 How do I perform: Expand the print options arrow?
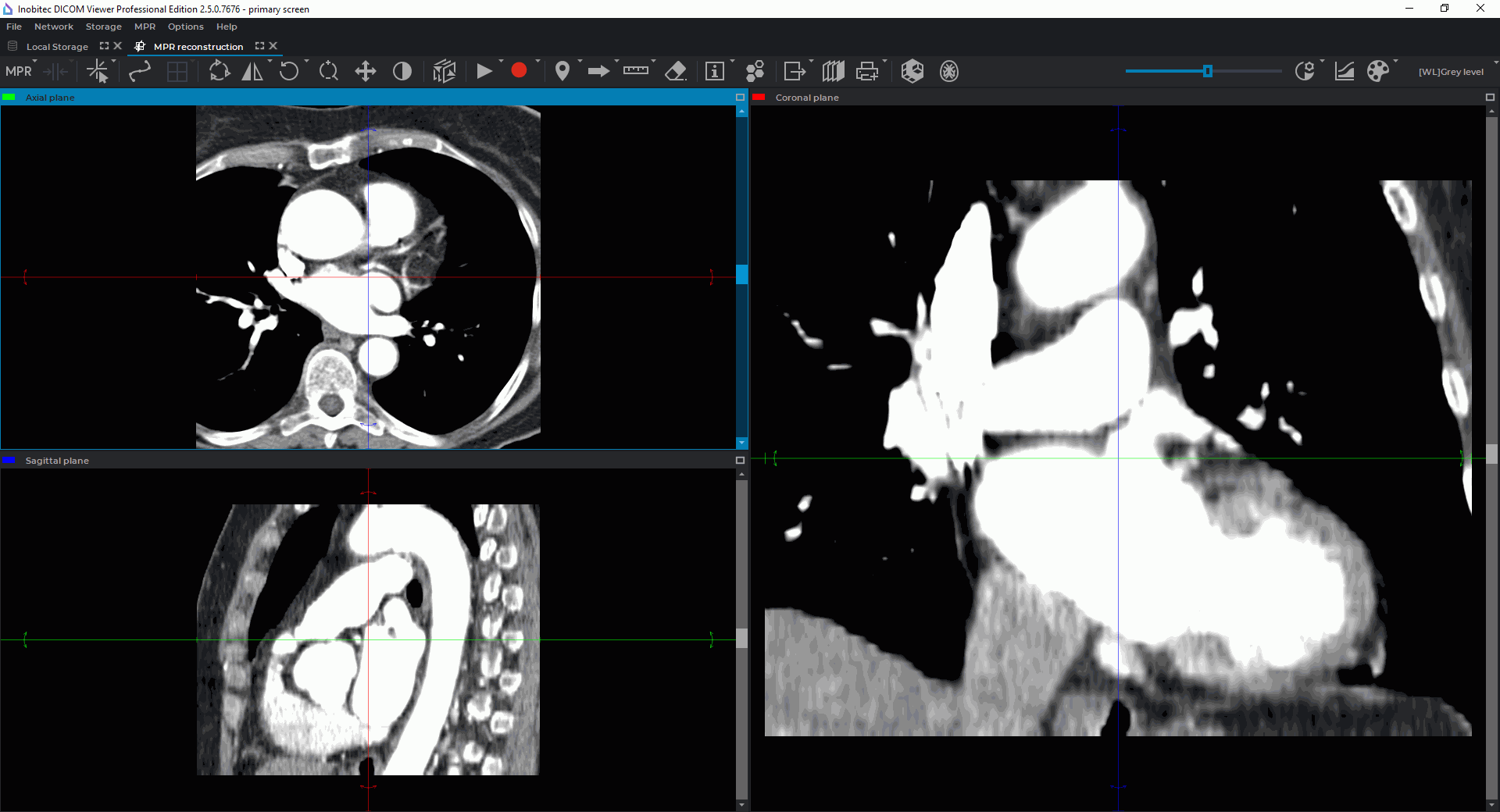[885, 62]
